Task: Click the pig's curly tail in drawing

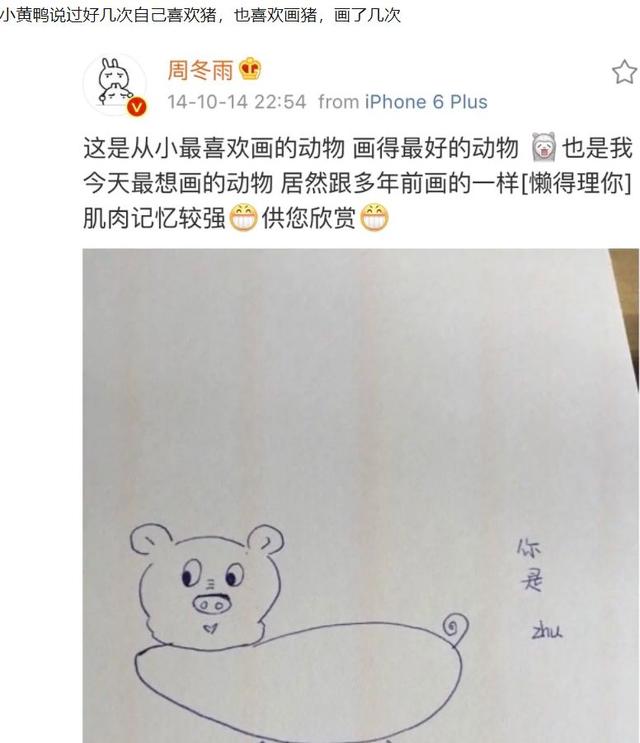Action: pos(456,629)
